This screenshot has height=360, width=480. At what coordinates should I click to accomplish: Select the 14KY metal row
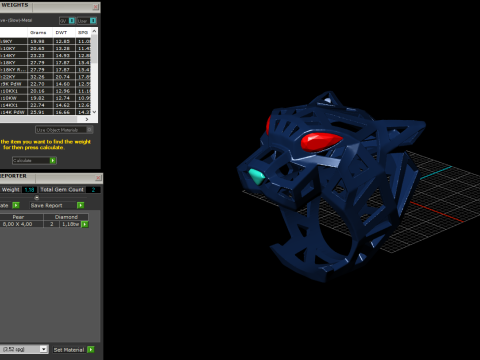point(45,55)
